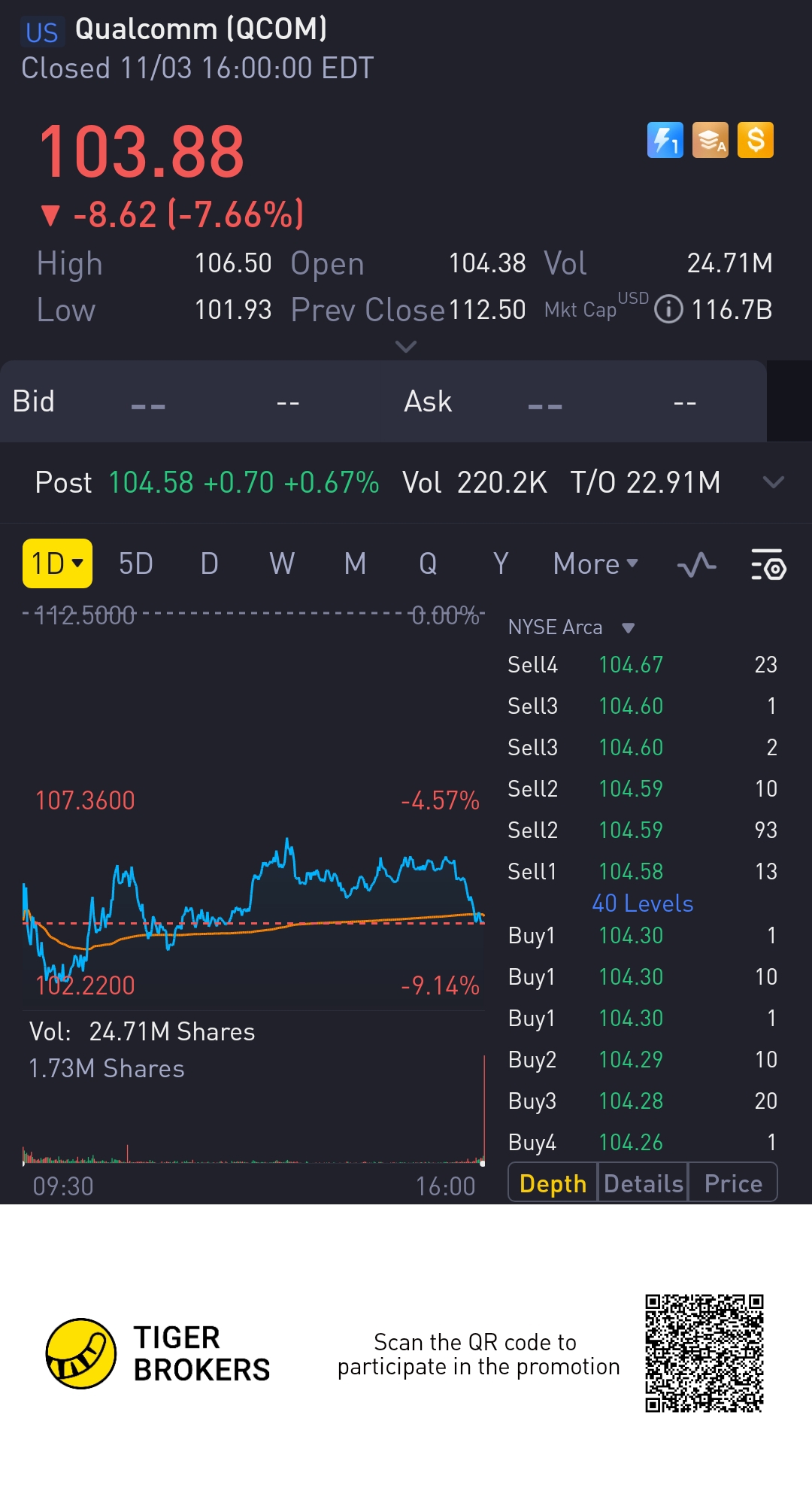Expand more quote stats below Prev Close

tap(406, 347)
